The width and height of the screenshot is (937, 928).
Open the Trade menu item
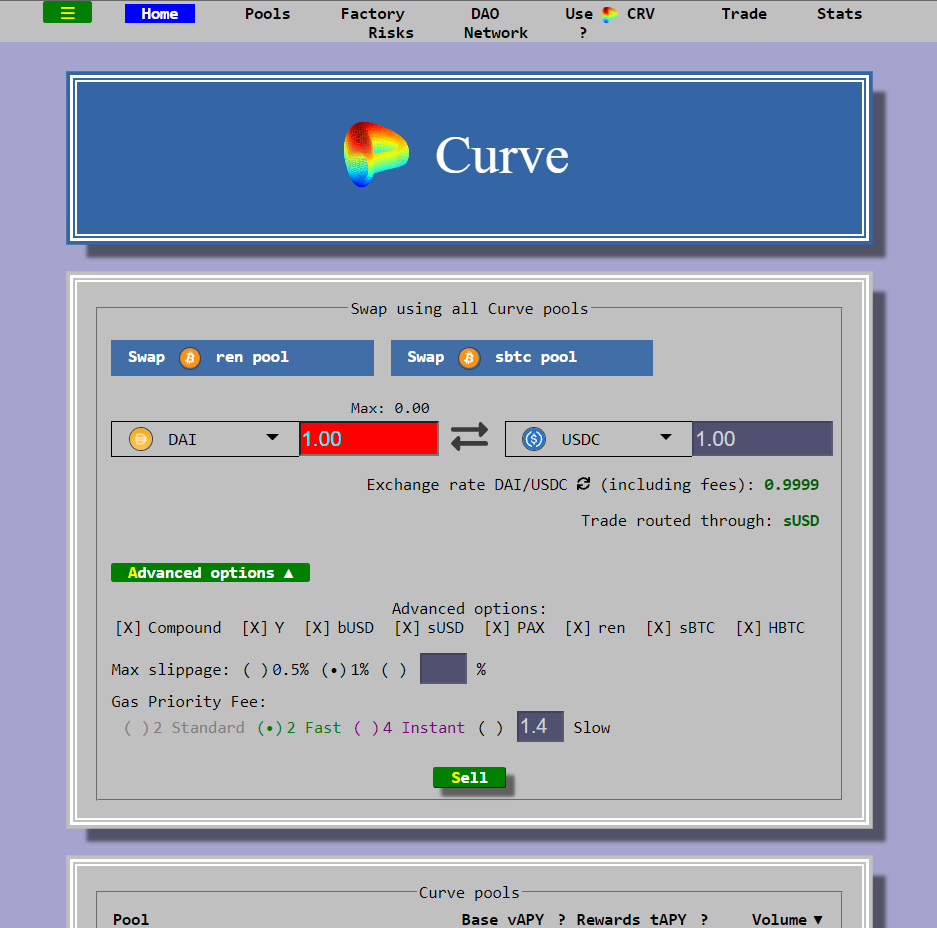tap(743, 14)
